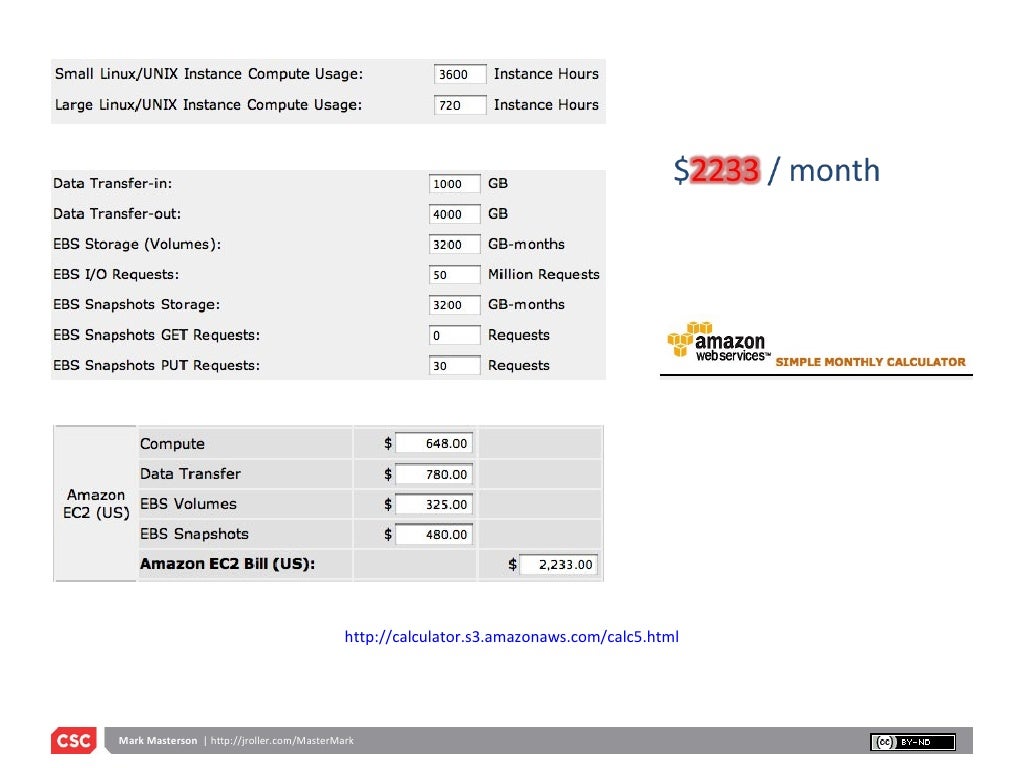This screenshot has width=1024, height=768.
Task: Click the Million Requests unit text
Action: [x=543, y=275]
